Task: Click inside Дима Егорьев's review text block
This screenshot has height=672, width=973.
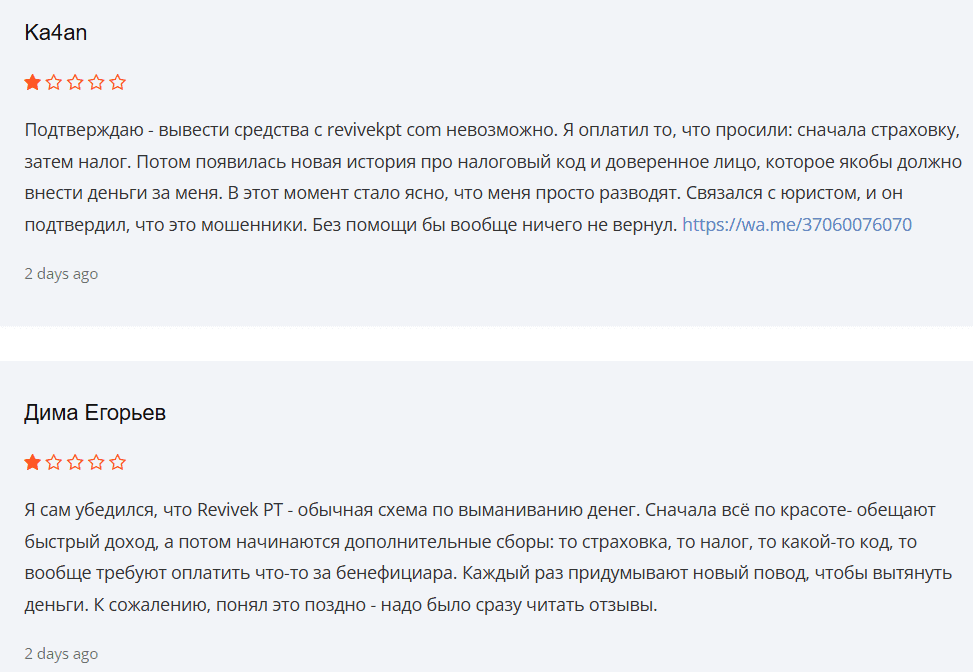Action: (x=480, y=555)
